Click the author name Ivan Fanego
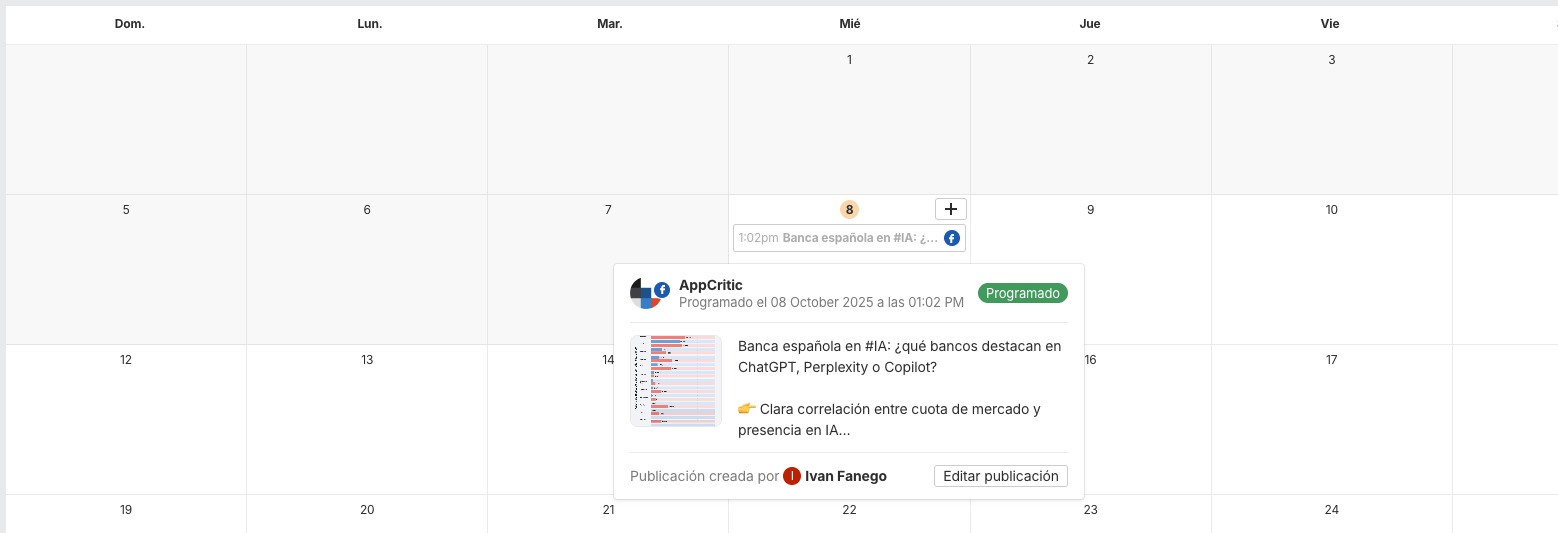Image resolution: width=1558 pixels, height=533 pixels. pyautogui.click(x=845, y=476)
